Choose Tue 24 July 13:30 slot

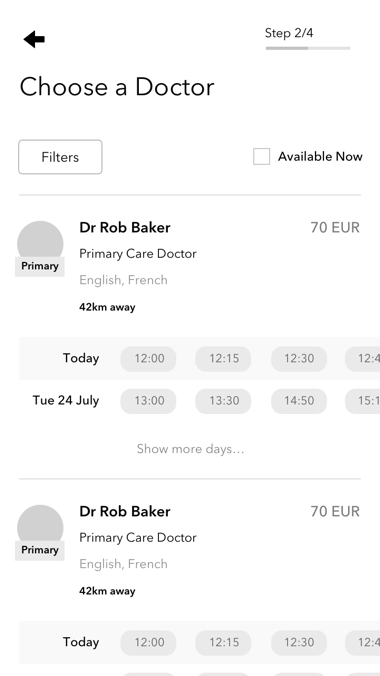(223, 401)
